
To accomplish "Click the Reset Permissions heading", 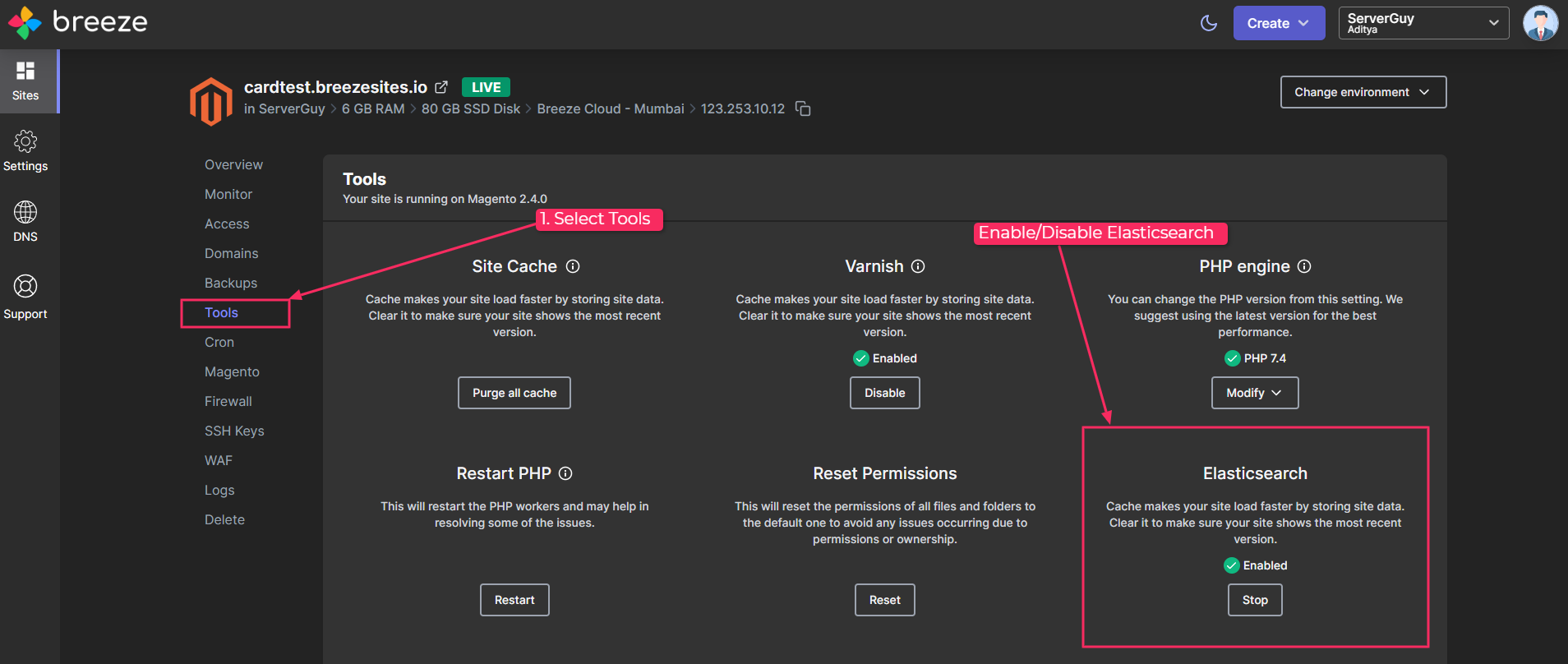I will pyautogui.click(x=885, y=473).
